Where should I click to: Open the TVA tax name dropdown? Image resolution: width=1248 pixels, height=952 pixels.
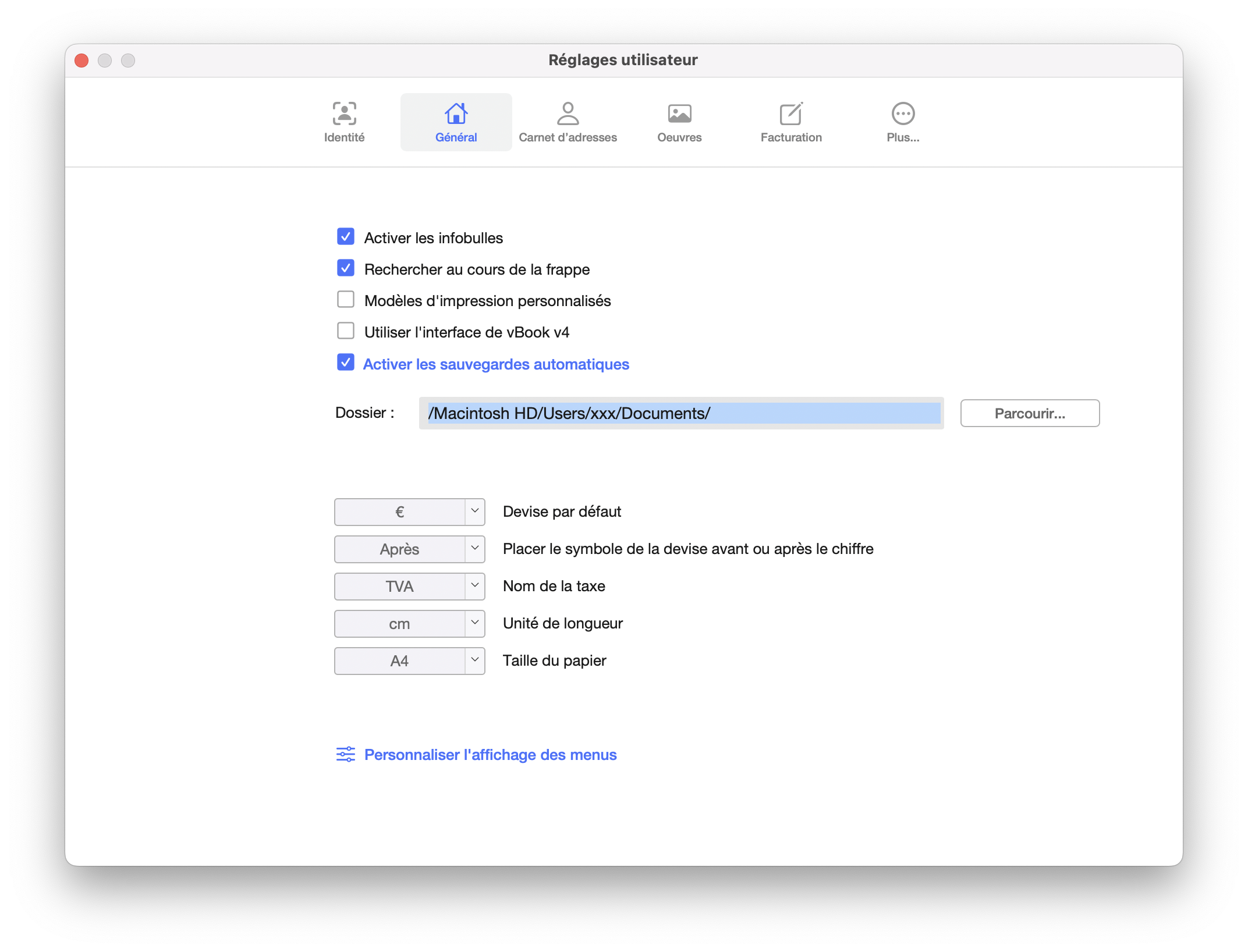point(474,586)
